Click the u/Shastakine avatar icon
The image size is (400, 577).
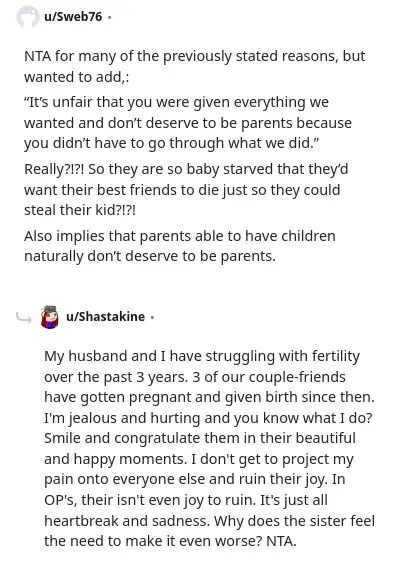(49, 317)
